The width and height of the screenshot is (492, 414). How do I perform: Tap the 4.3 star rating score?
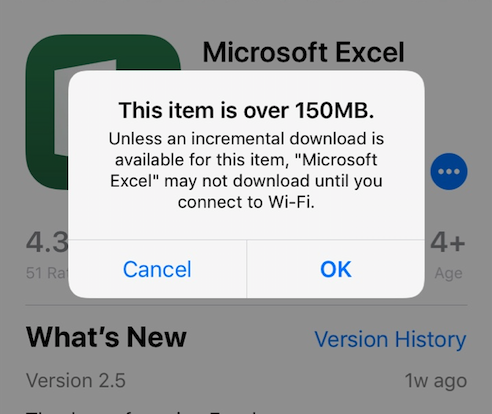pos(47,242)
